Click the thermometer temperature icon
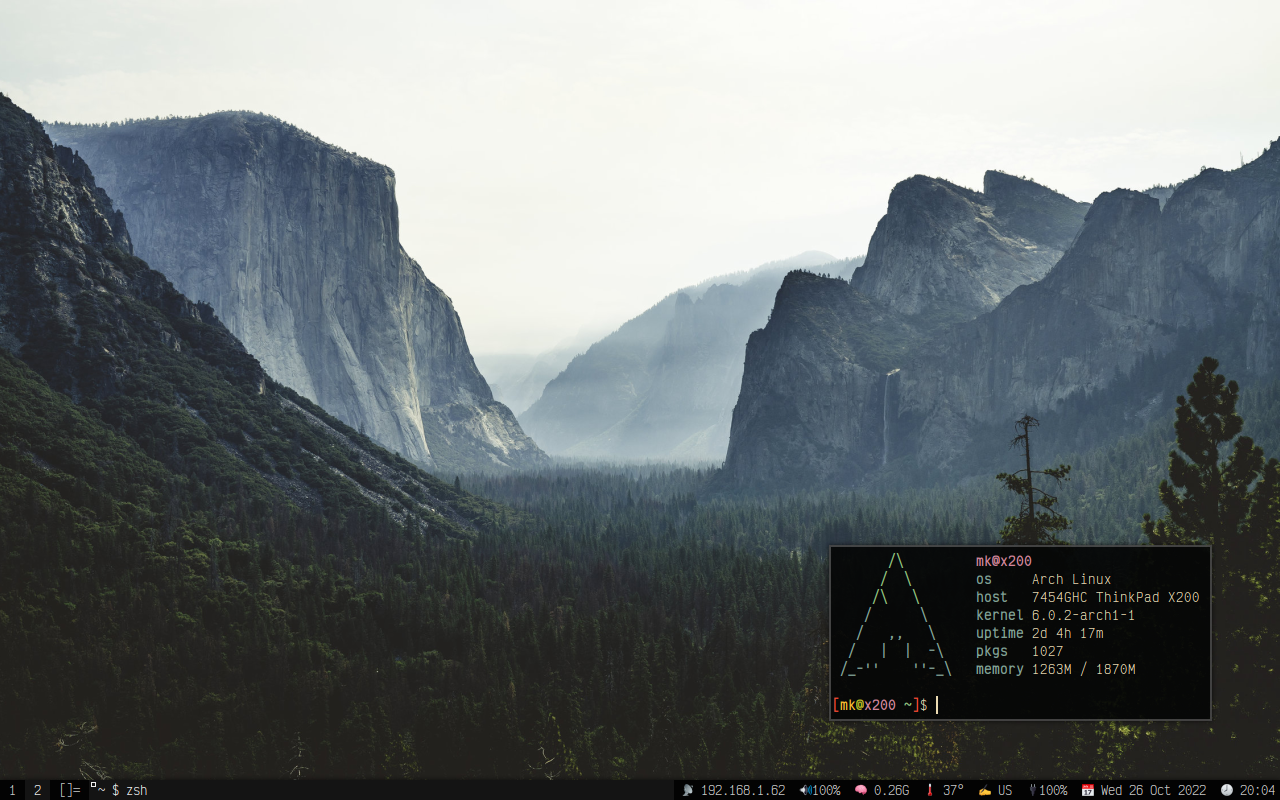The height and width of the screenshot is (800, 1280). pyautogui.click(x=930, y=790)
